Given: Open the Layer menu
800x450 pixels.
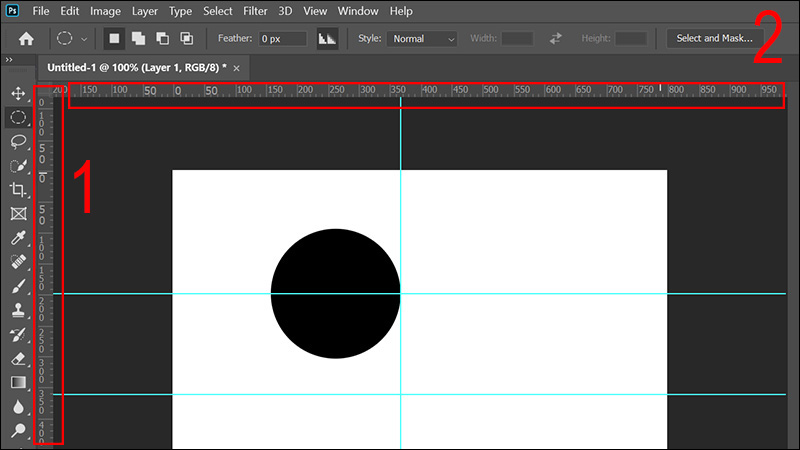Looking at the screenshot, I should [x=144, y=11].
